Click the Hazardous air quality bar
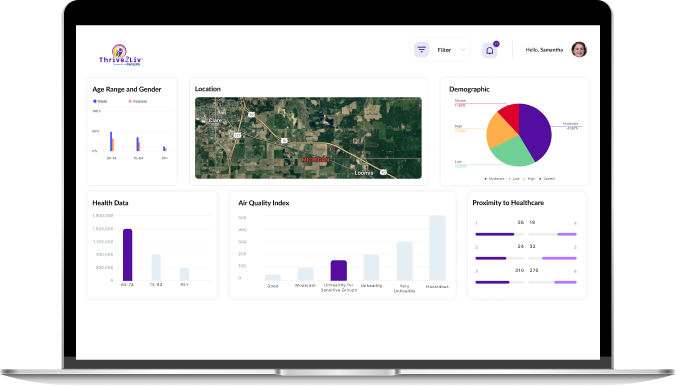This screenshot has height=386, width=676. coord(437,248)
